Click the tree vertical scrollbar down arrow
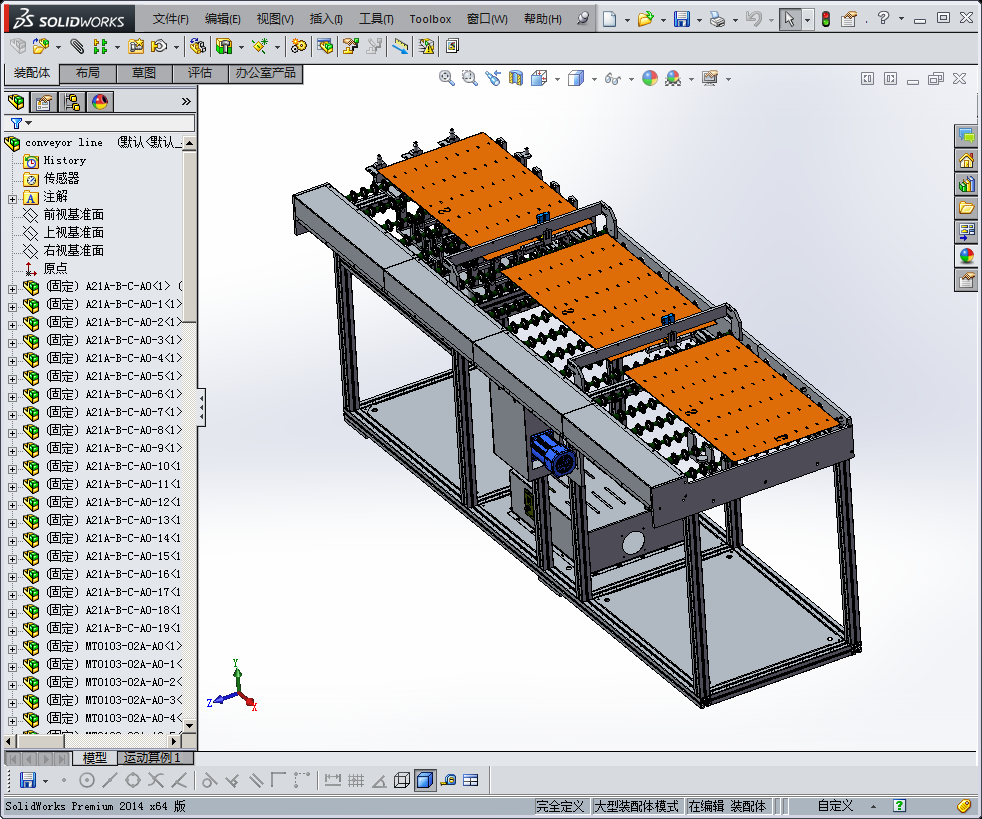982x819 pixels. [x=189, y=725]
